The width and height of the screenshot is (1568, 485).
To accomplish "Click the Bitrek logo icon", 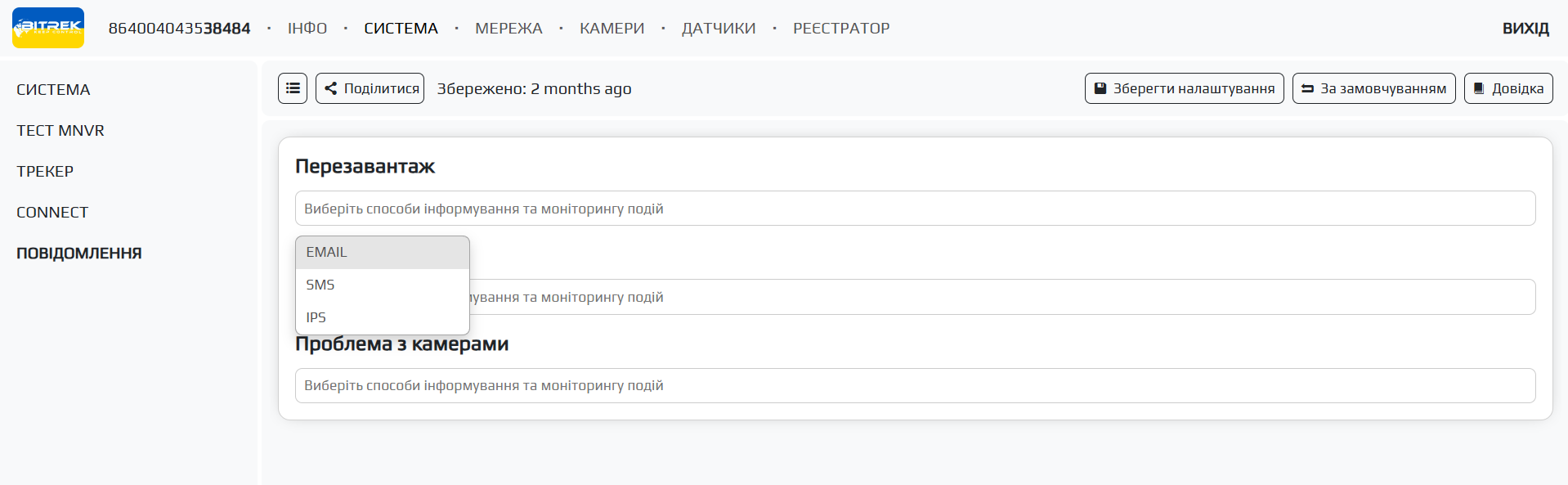I will click(48, 28).
